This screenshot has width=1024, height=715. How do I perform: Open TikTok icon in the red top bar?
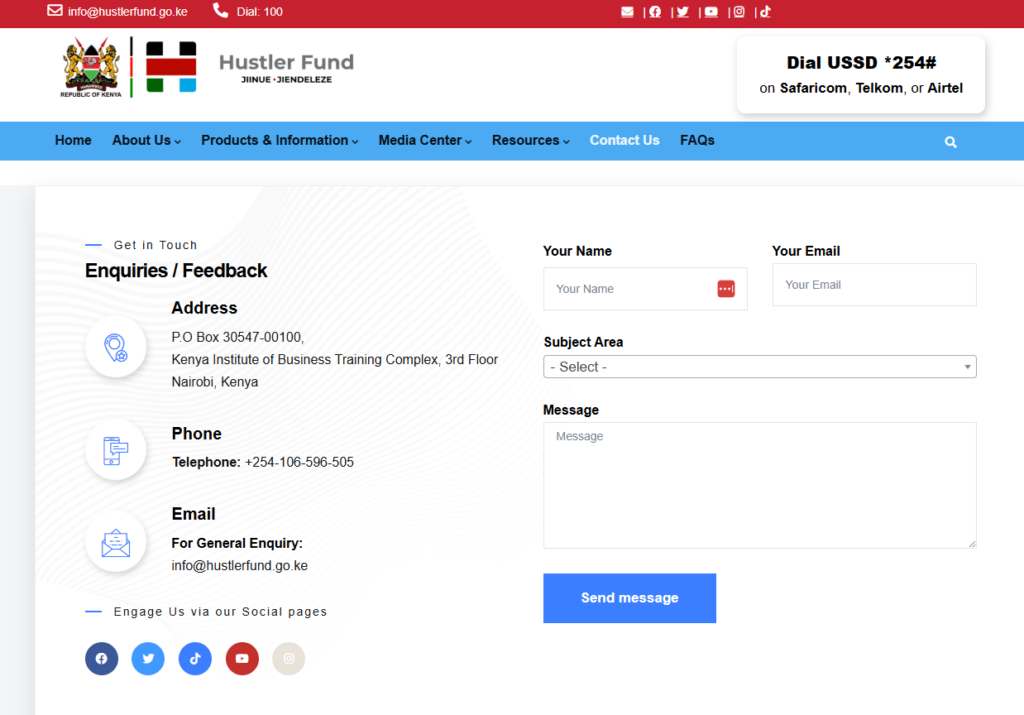[x=765, y=12]
